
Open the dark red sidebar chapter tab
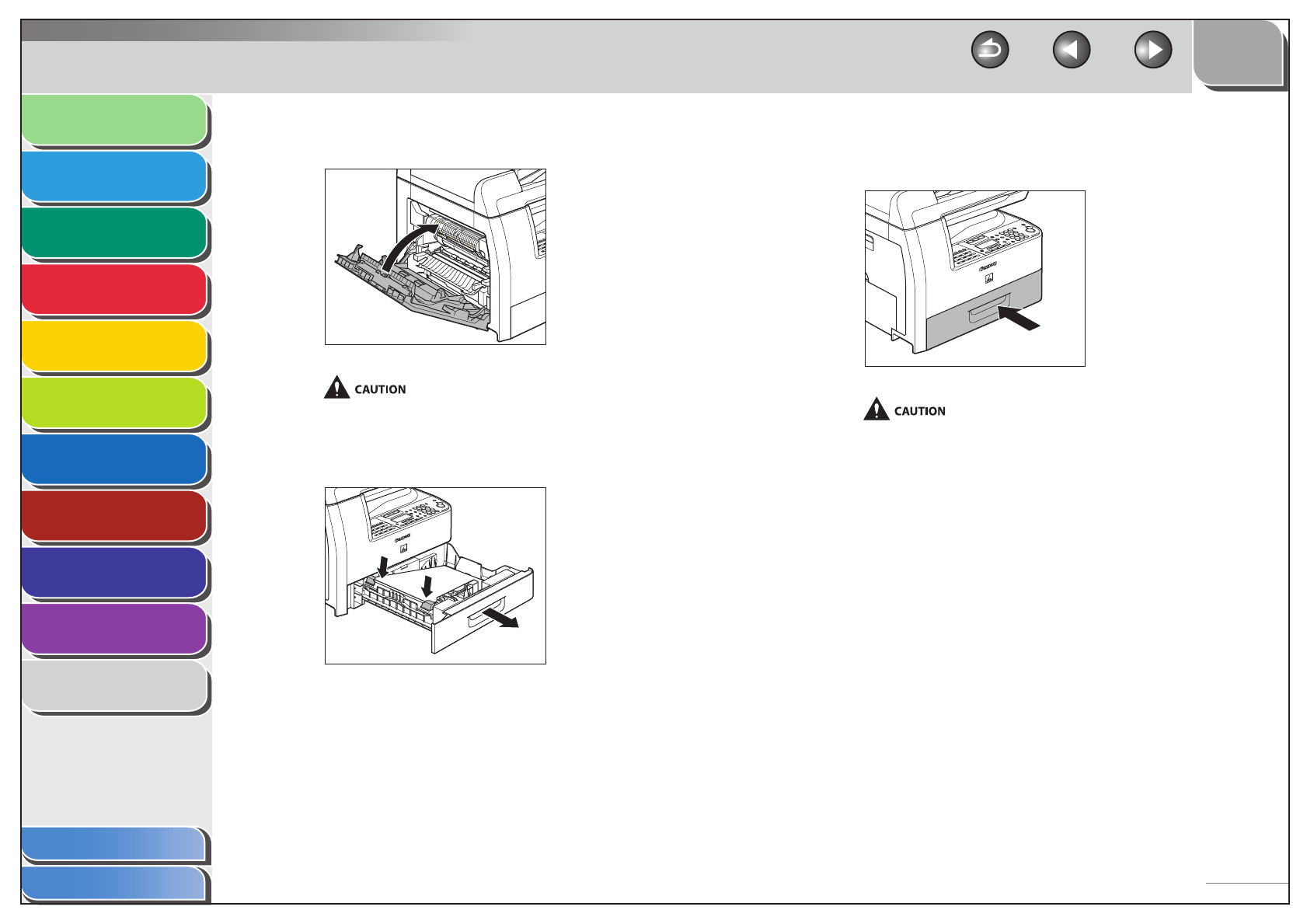pos(115,517)
